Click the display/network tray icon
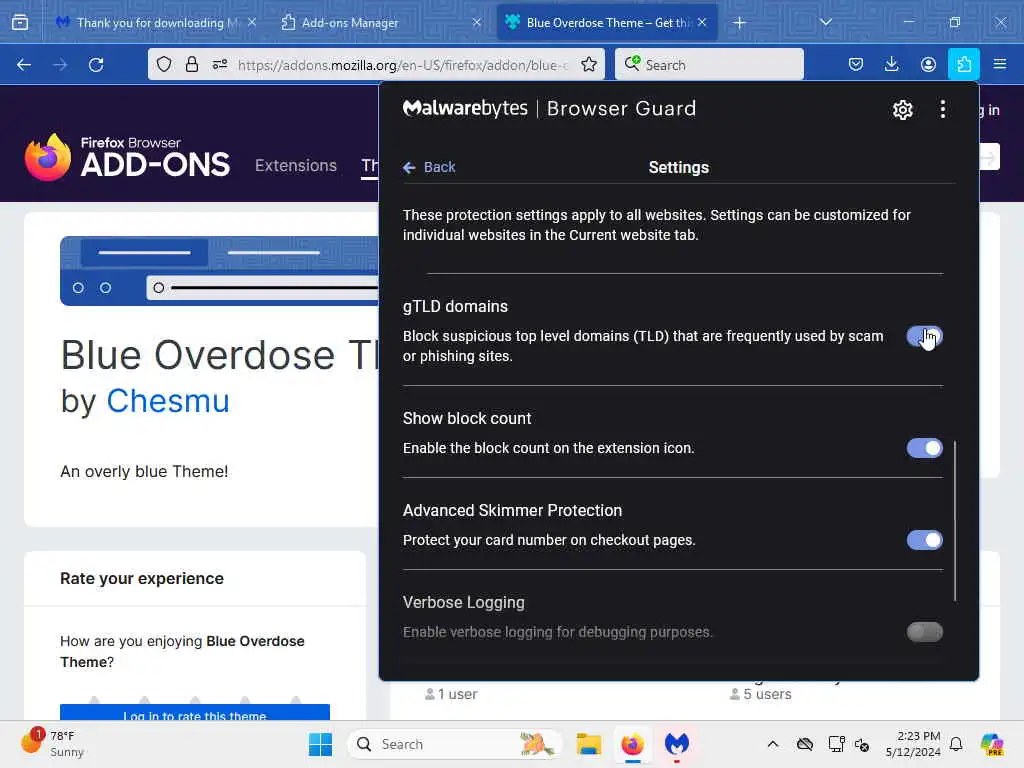The height and width of the screenshot is (768, 1024). coord(835,744)
